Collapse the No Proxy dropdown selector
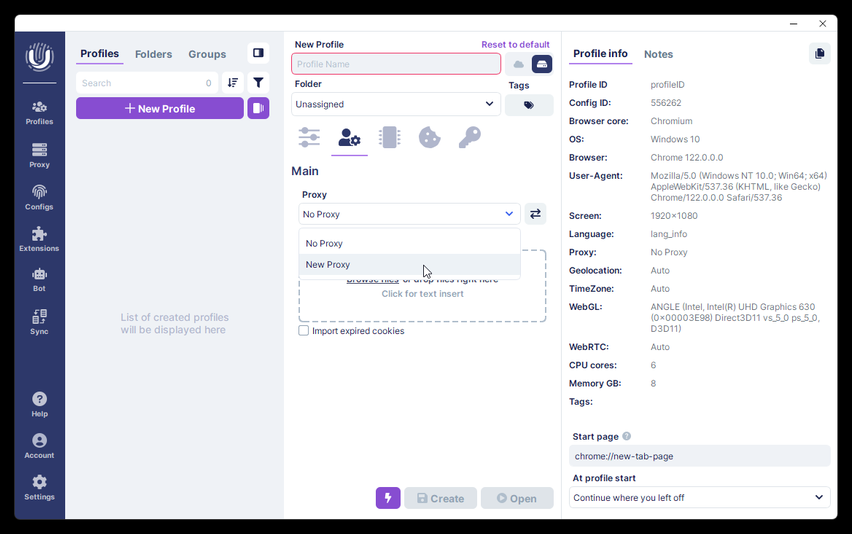The image size is (852, 534). click(x=409, y=214)
